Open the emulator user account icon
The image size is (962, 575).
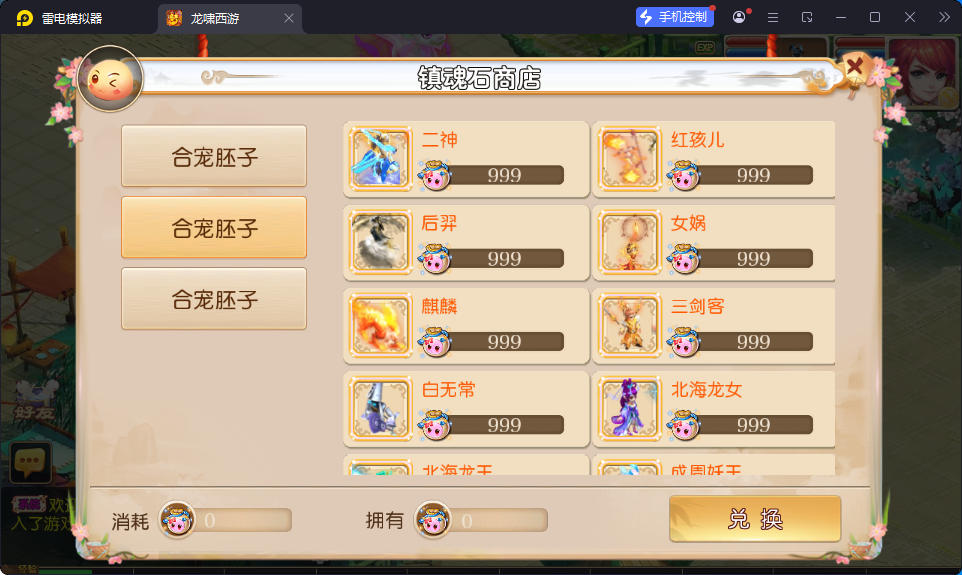point(739,17)
